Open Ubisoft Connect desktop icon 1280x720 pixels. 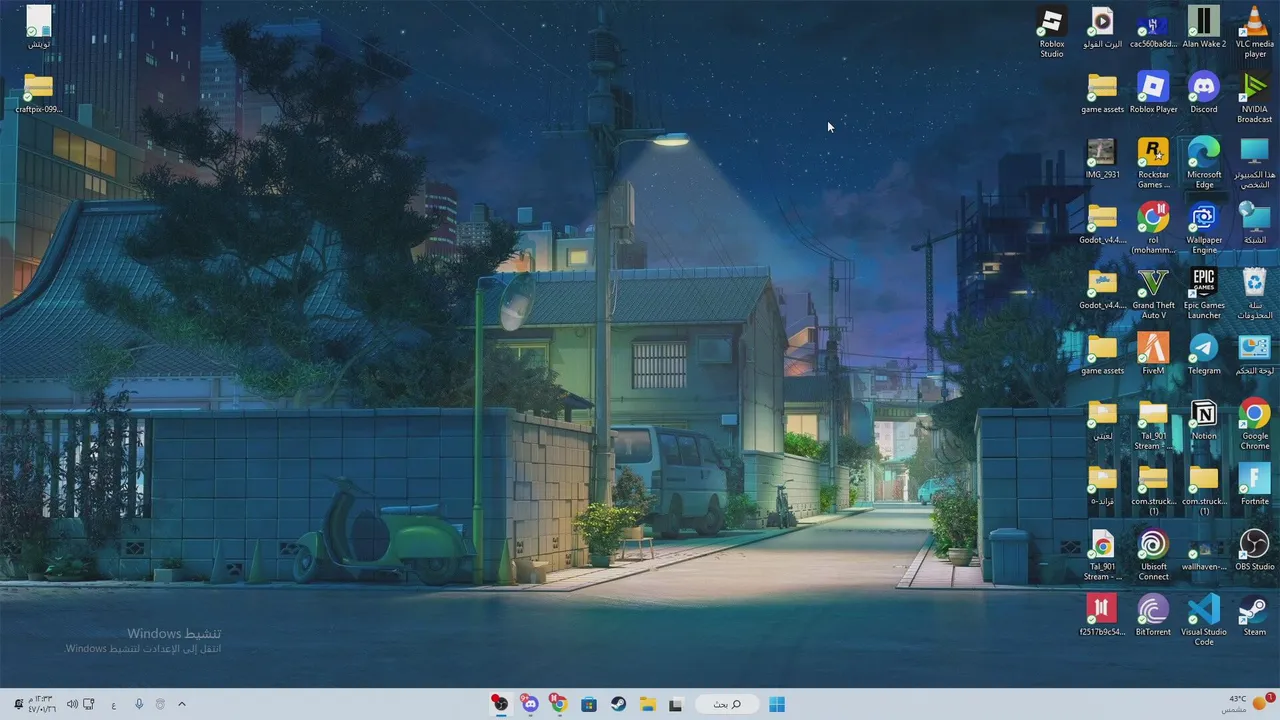[1153, 556]
